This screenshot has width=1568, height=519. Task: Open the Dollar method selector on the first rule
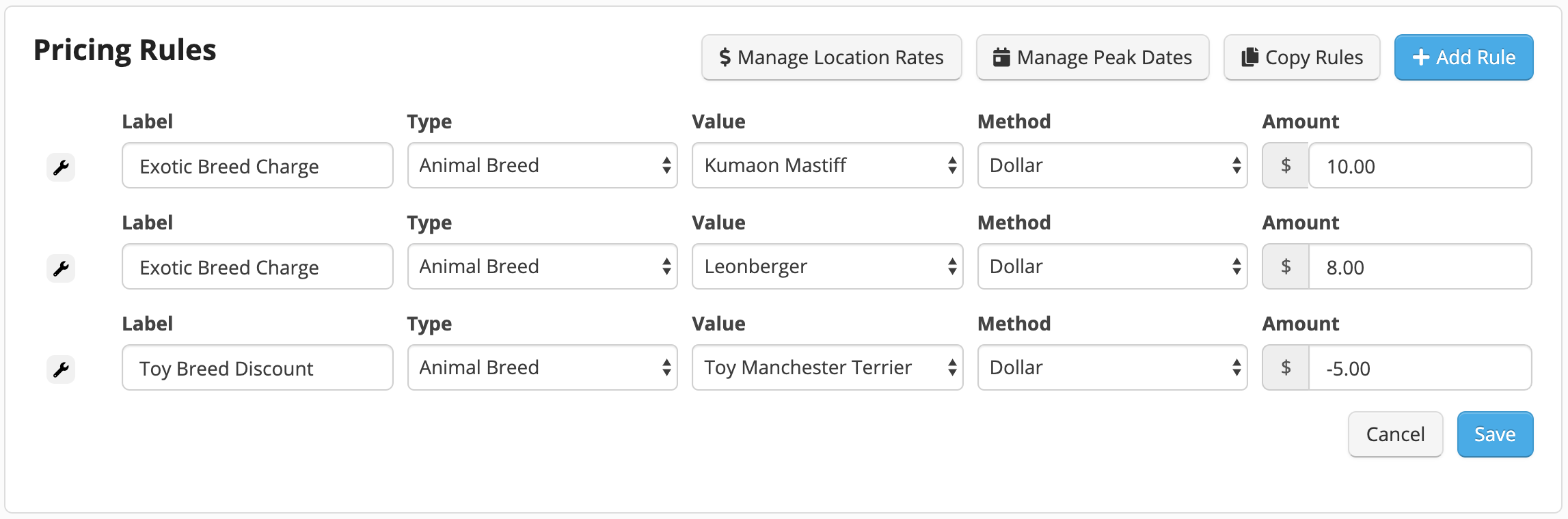tap(1111, 165)
